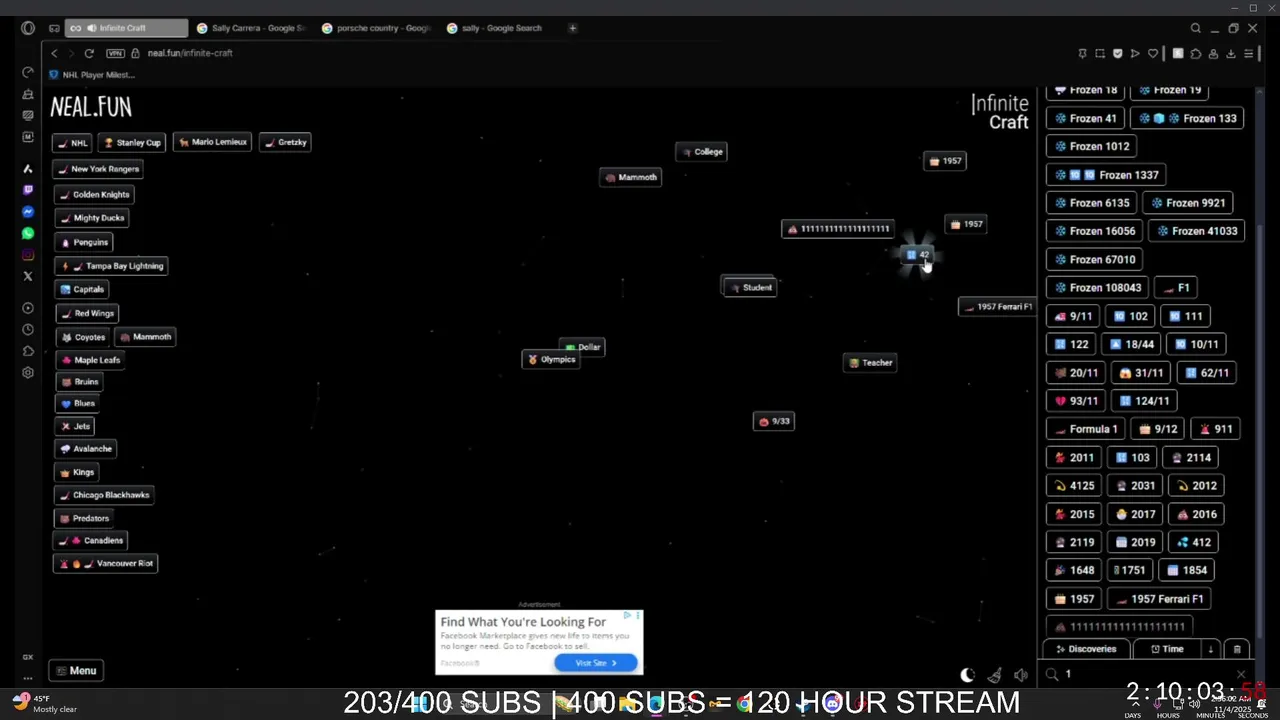Open ad blocker shield icon

coord(1118,53)
